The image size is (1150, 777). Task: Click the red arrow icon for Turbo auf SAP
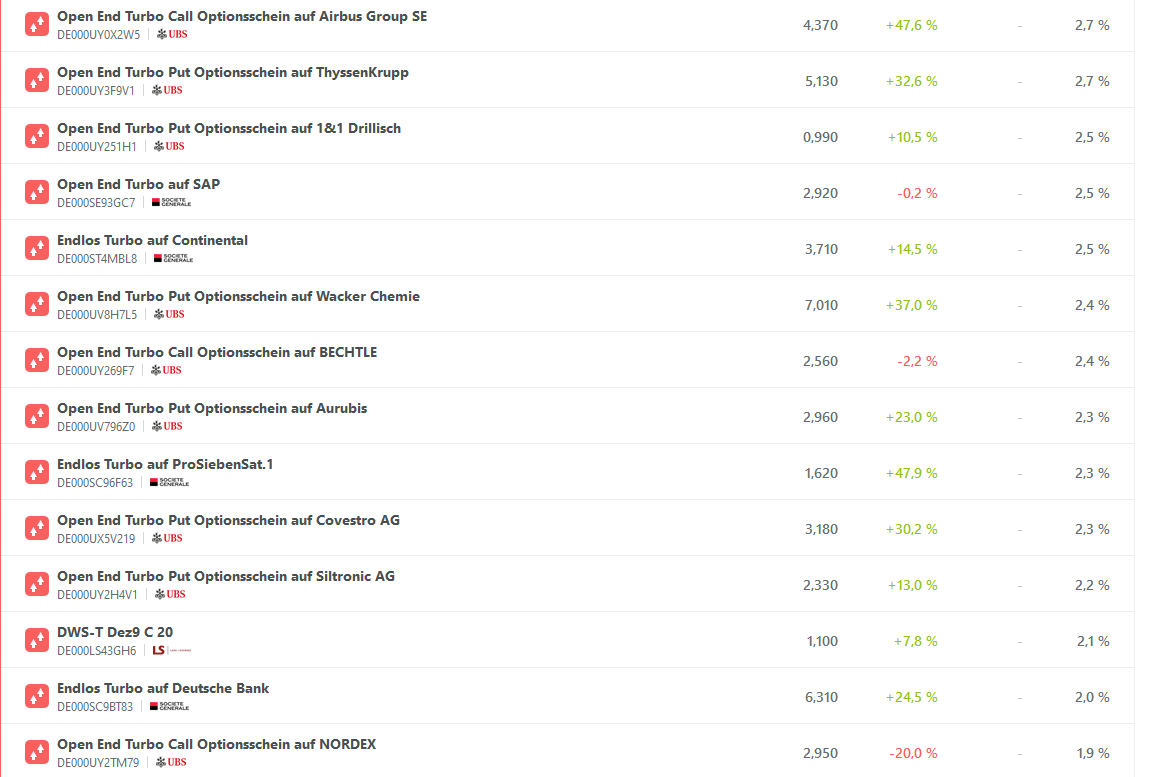[x=37, y=193]
